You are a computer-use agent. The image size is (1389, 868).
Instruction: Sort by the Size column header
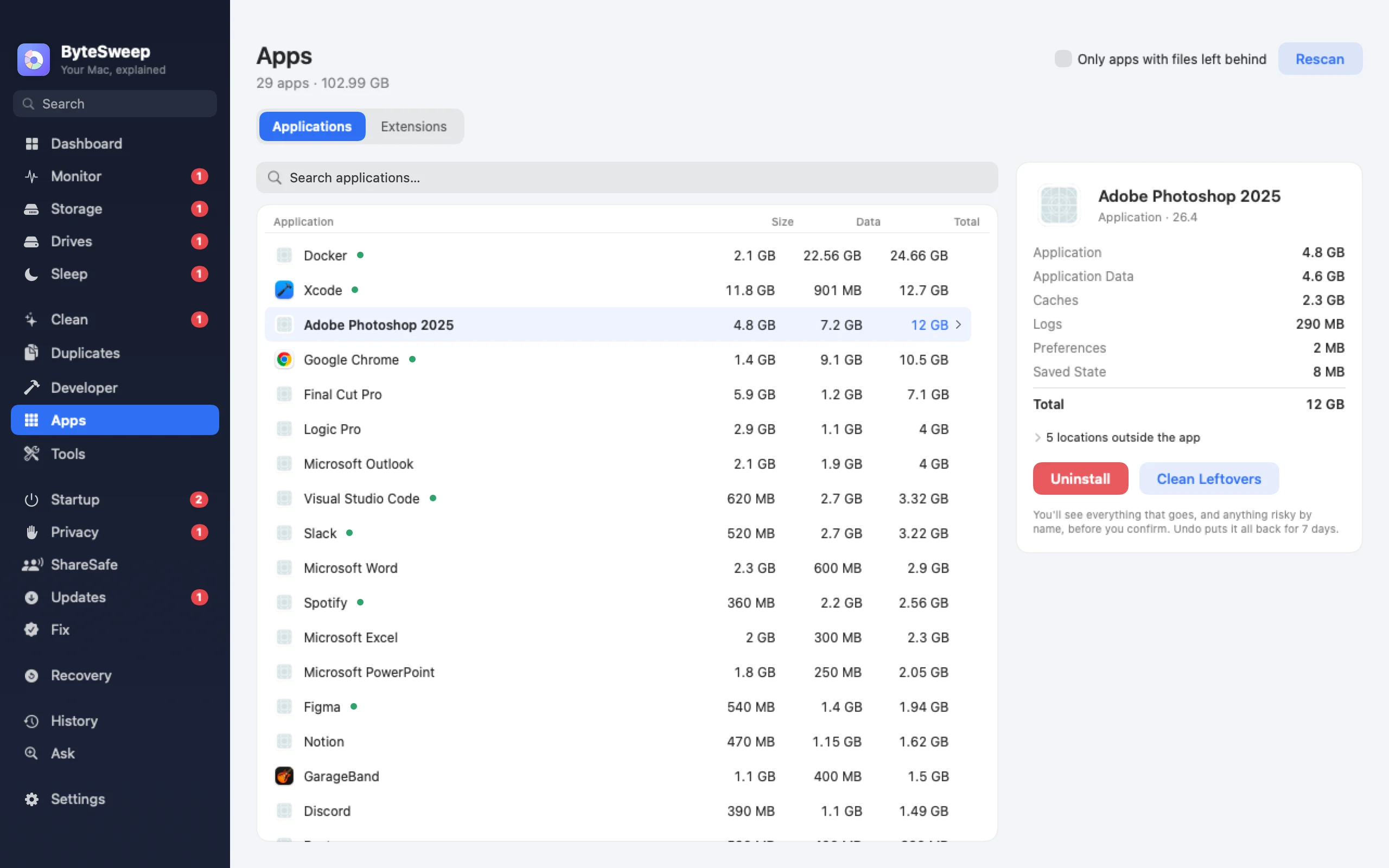(782, 221)
